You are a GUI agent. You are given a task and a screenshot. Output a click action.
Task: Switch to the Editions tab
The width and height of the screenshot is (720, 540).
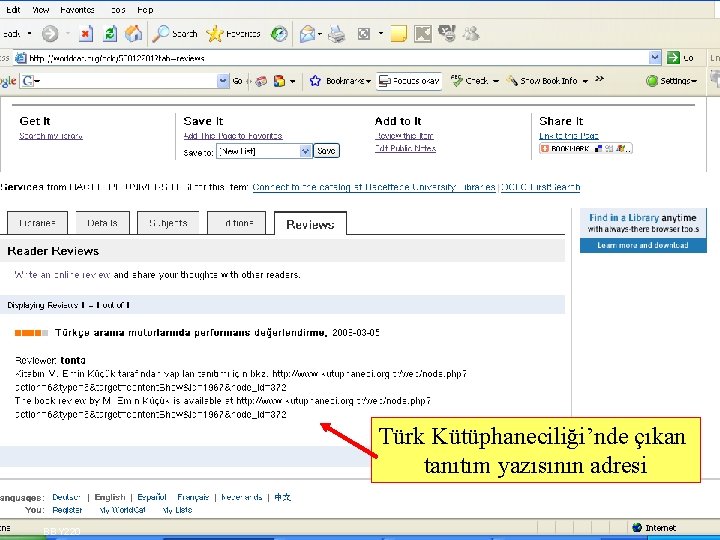(x=236, y=223)
